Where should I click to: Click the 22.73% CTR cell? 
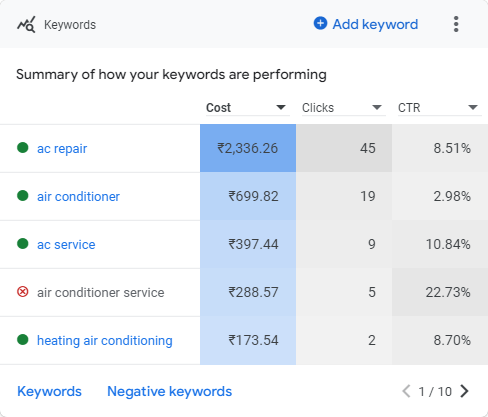pos(440,292)
